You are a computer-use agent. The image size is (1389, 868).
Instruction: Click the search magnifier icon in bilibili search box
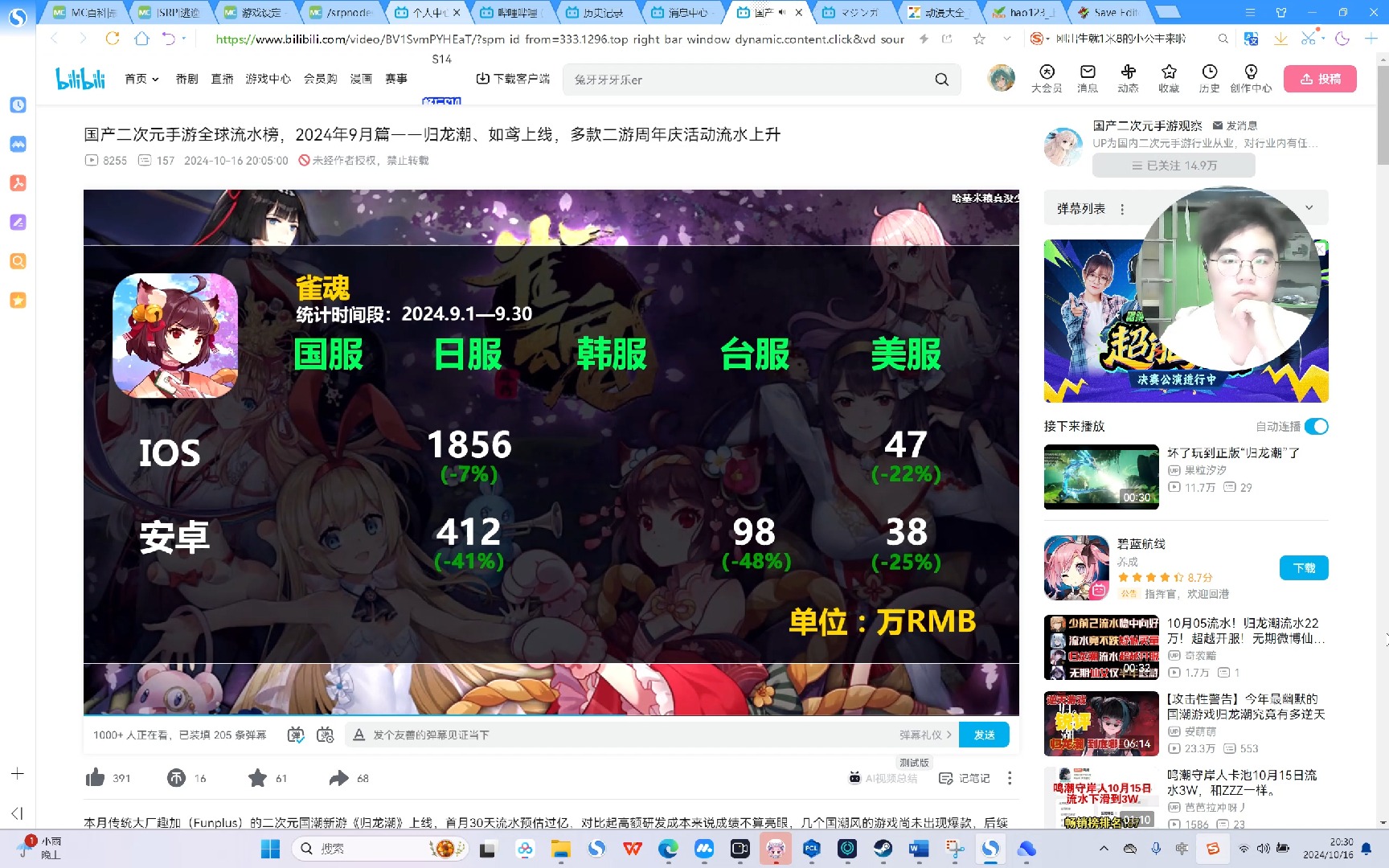(942, 80)
